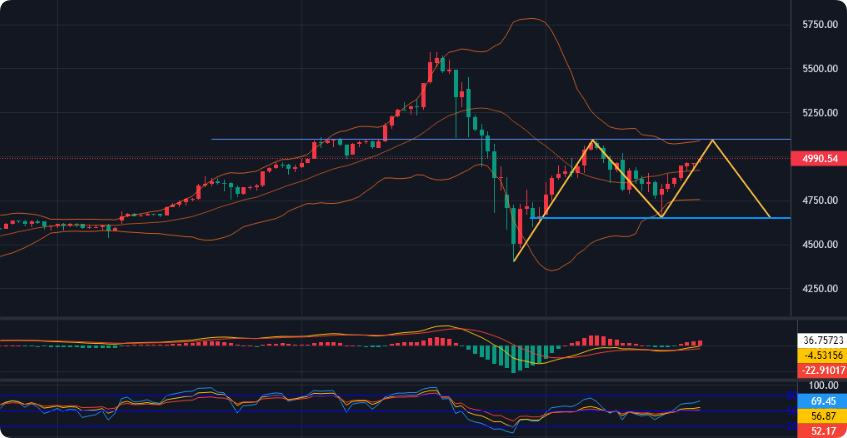Click the projected yellow pattern peak on the right
The height and width of the screenshot is (438, 847).
pyautogui.click(x=712, y=140)
